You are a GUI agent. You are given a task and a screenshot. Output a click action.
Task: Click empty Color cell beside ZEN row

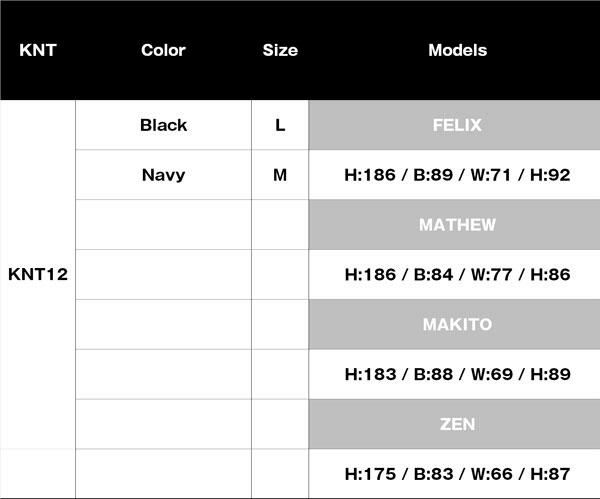163,424
